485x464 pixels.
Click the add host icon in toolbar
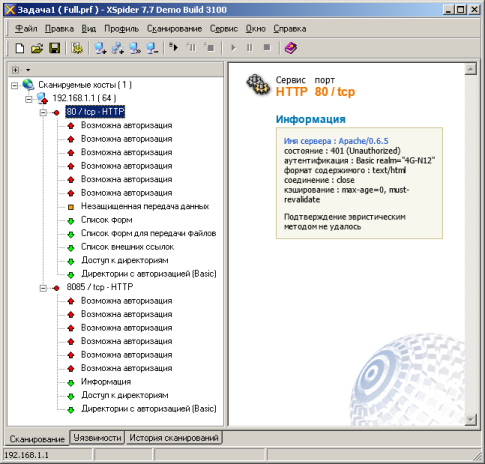pyautogui.click(x=100, y=48)
